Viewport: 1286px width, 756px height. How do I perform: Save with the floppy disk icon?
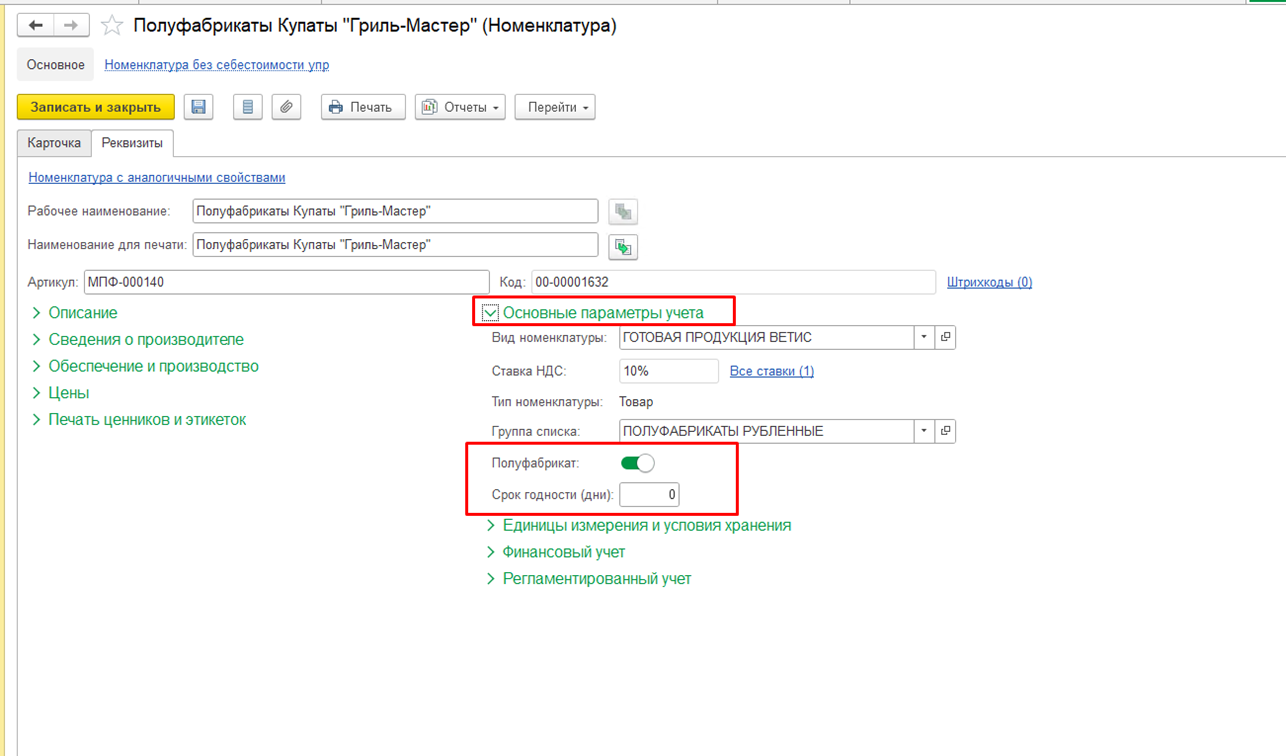(x=198, y=107)
